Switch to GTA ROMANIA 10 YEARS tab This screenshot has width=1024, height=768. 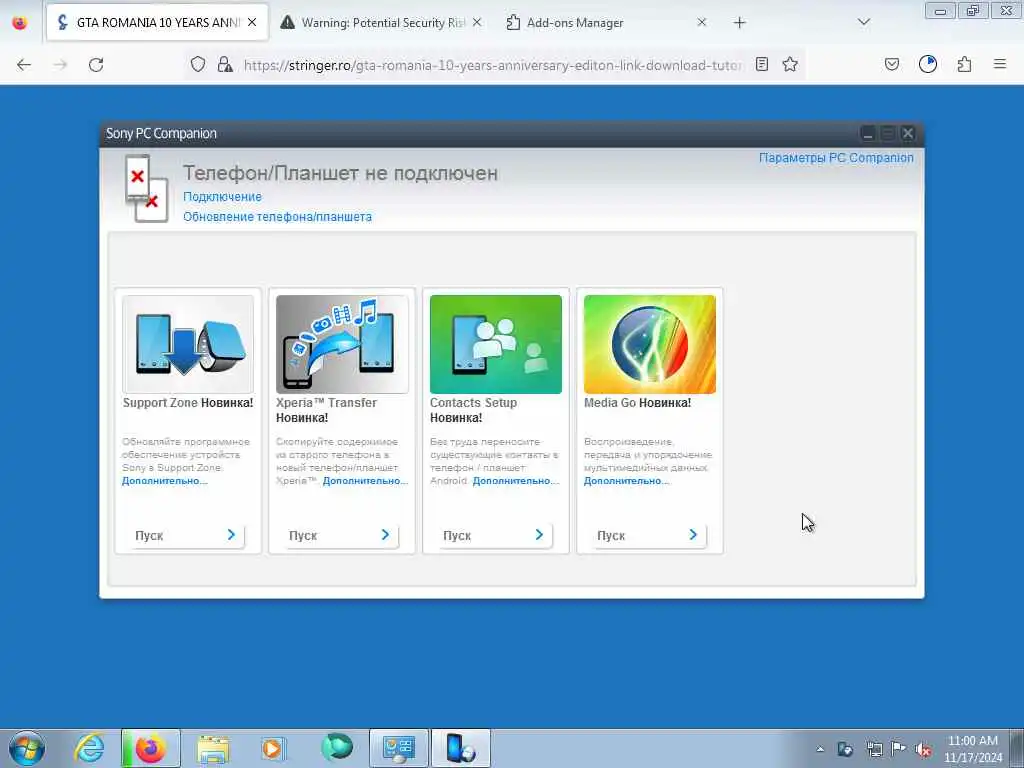coord(157,22)
